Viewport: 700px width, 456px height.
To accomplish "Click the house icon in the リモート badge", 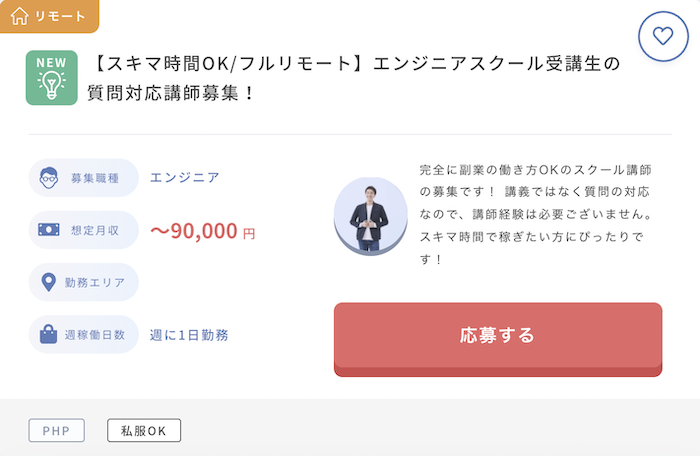I will pyautogui.click(x=19, y=16).
